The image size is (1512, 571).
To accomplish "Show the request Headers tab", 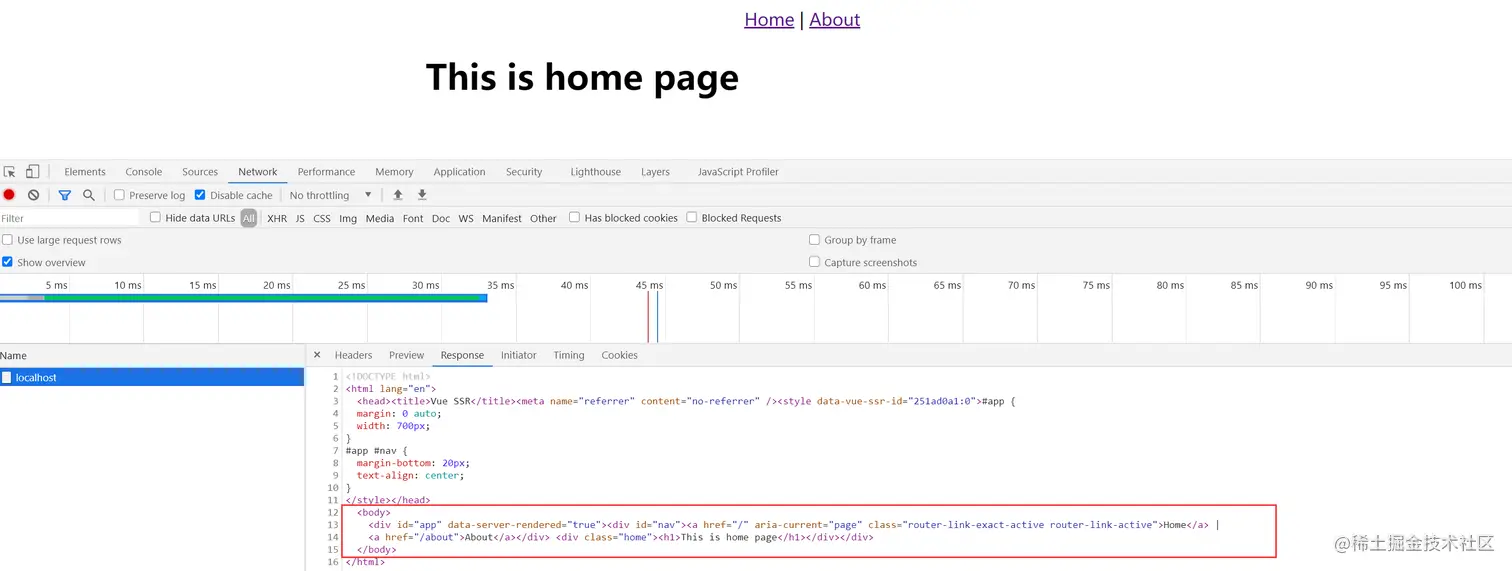I will coord(353,355).
